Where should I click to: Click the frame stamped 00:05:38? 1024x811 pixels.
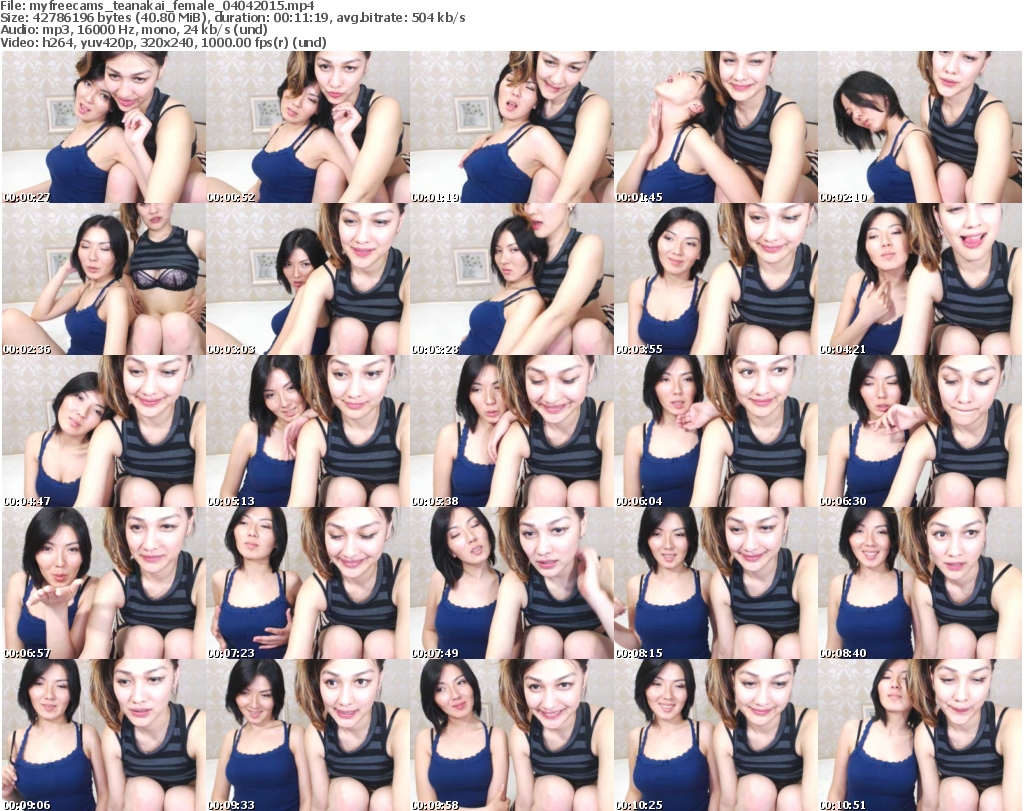[x=512, y=432]
